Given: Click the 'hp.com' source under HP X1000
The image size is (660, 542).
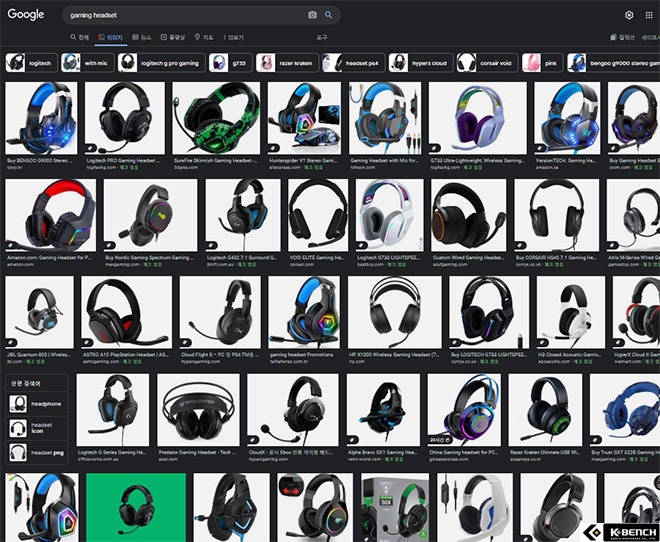Looking at the screenshot, I should [357, 361].
